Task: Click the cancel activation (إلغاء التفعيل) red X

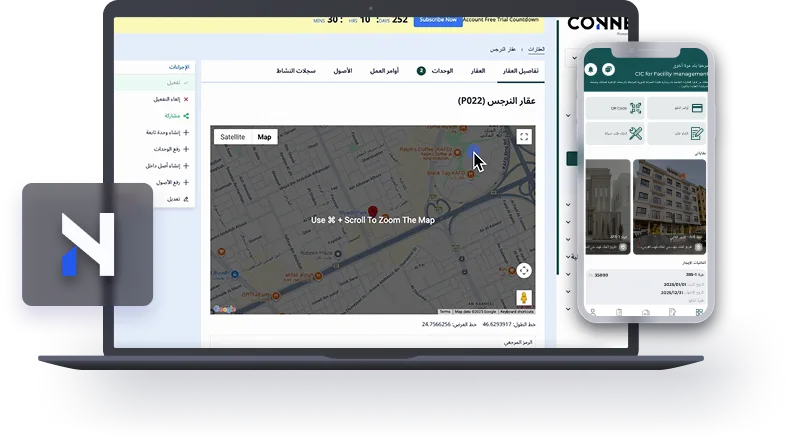Action: pos(185,99)
